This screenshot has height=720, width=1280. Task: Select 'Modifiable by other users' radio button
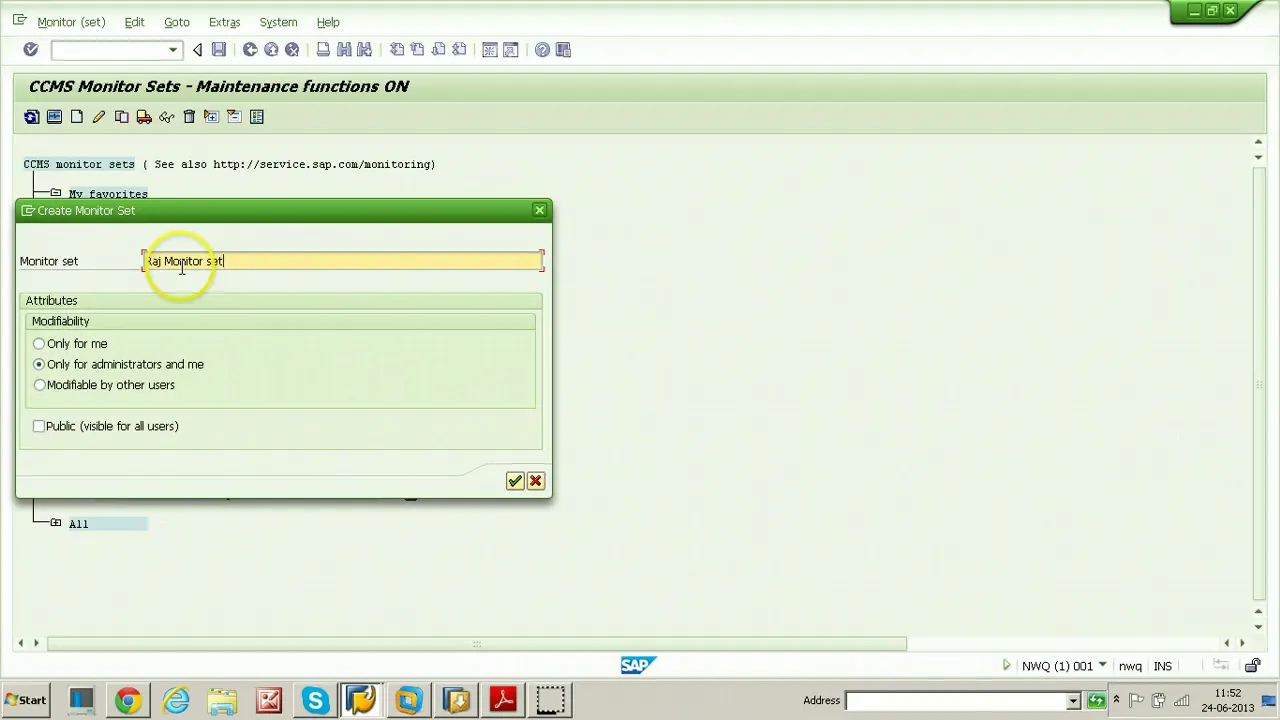[x=39, y=385]
